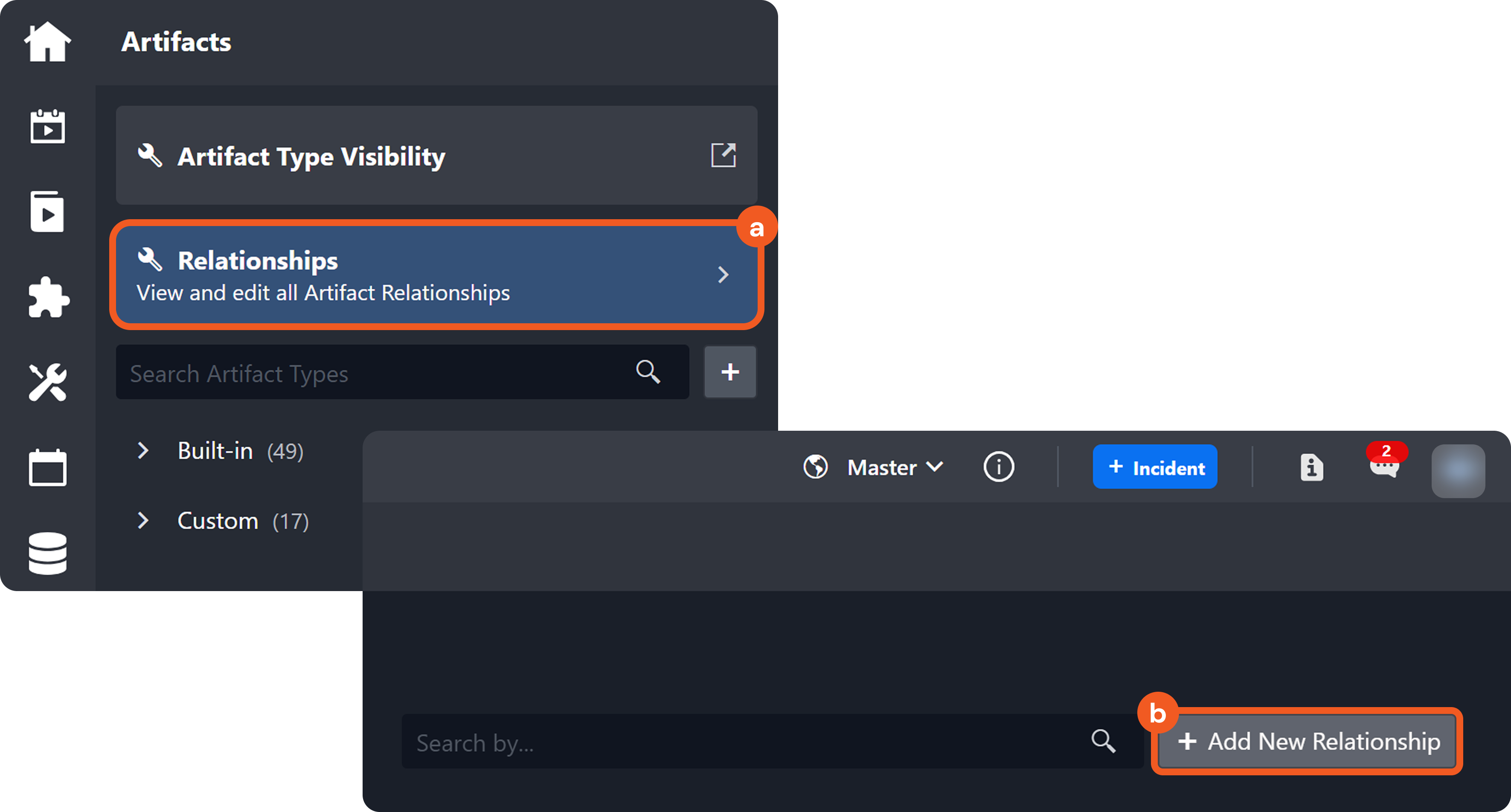
Task: Open the database stack sidebar icon
Action: point(47,553)
